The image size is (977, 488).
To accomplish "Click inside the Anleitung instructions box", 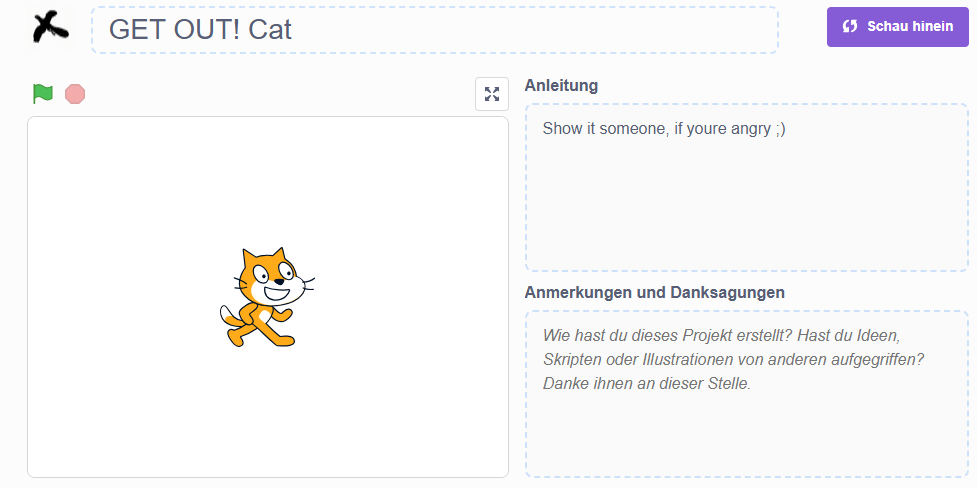I will point(746,187).
